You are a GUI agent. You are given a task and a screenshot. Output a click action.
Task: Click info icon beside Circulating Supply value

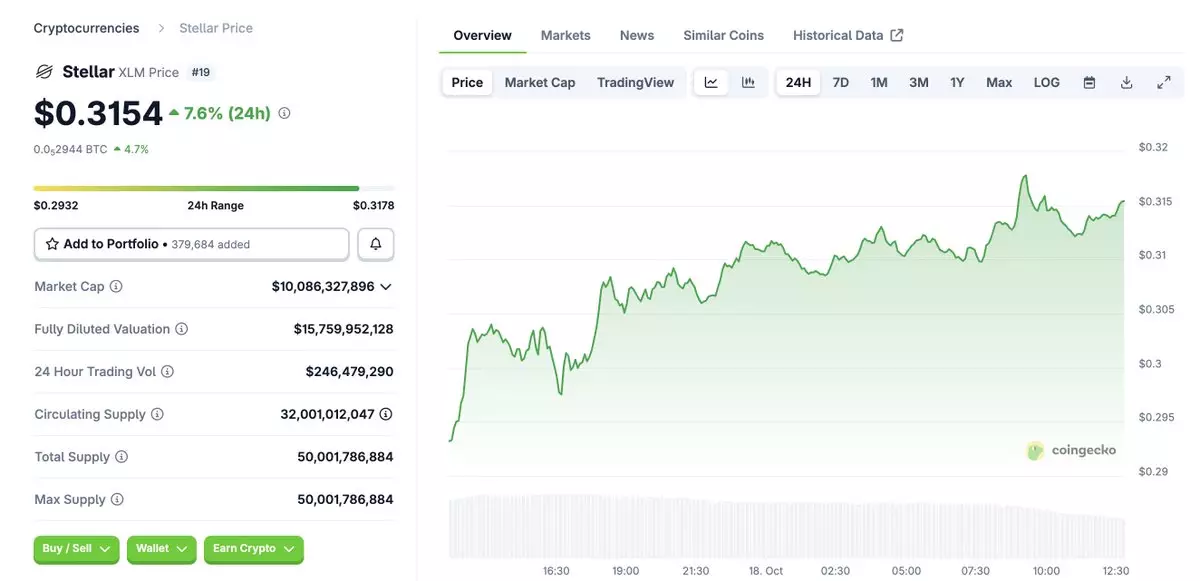click(386, 414)
